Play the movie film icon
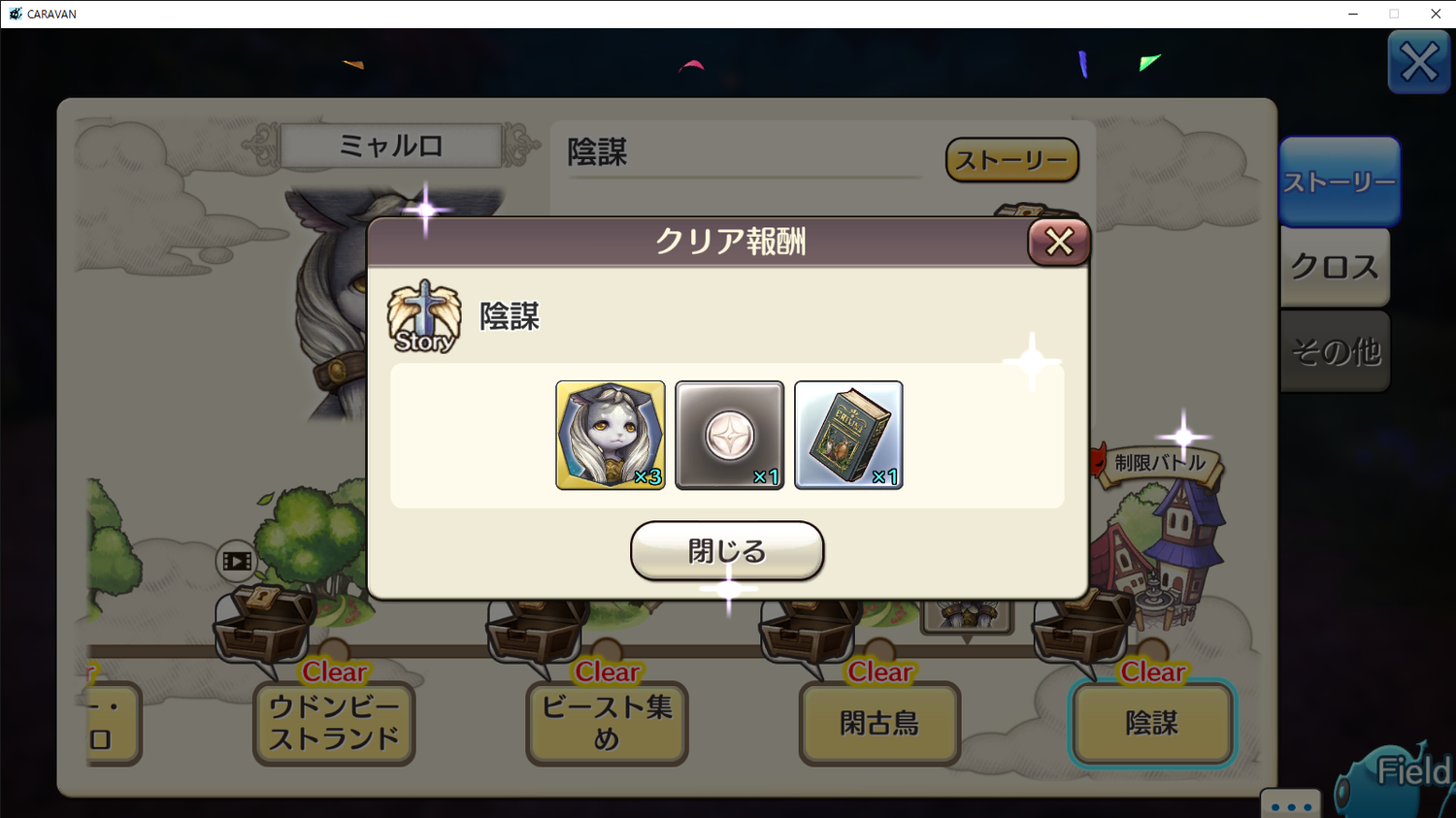 coord(237,561)
